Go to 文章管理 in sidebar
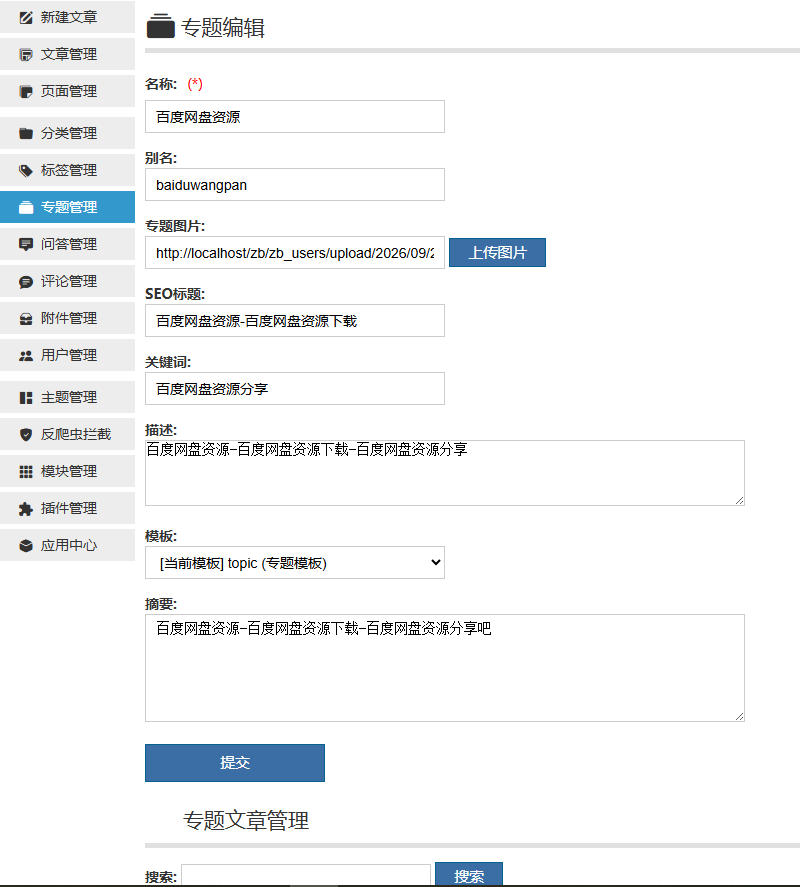The width and height of the screenshot is (800, 887). click(x=67, y=54)
